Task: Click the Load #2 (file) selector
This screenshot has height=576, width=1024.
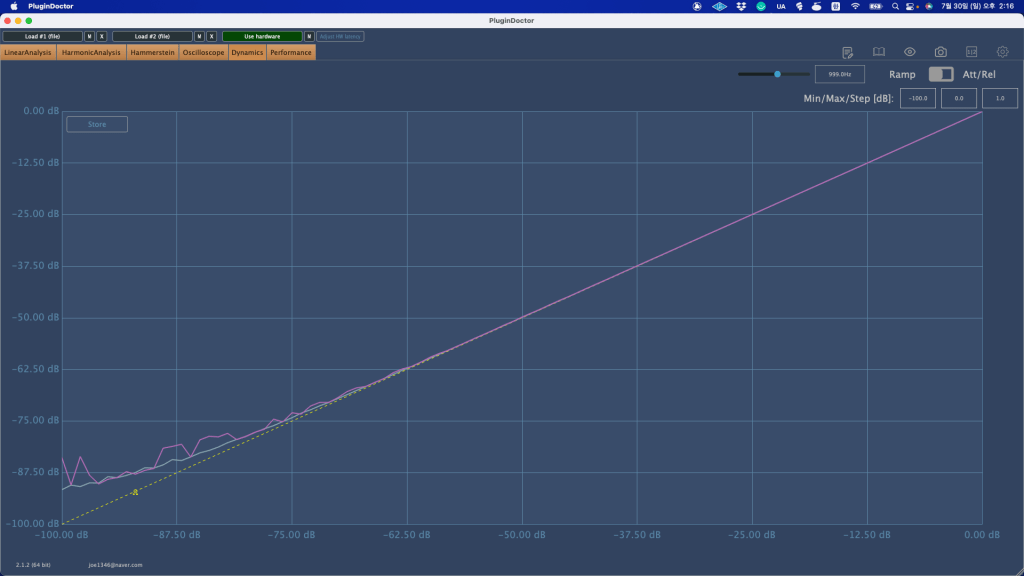Action: pos(152,36)
